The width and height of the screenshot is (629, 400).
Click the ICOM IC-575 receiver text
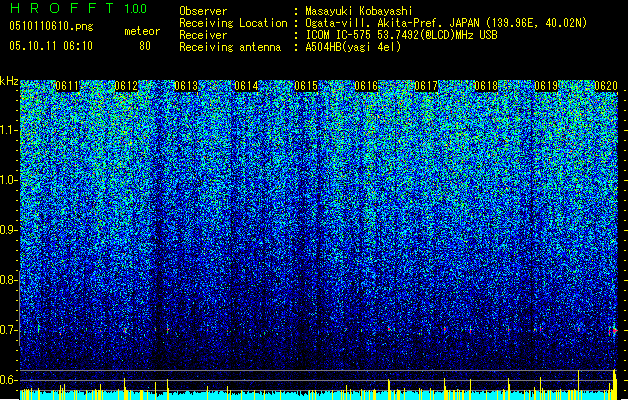tap(401, 35)
